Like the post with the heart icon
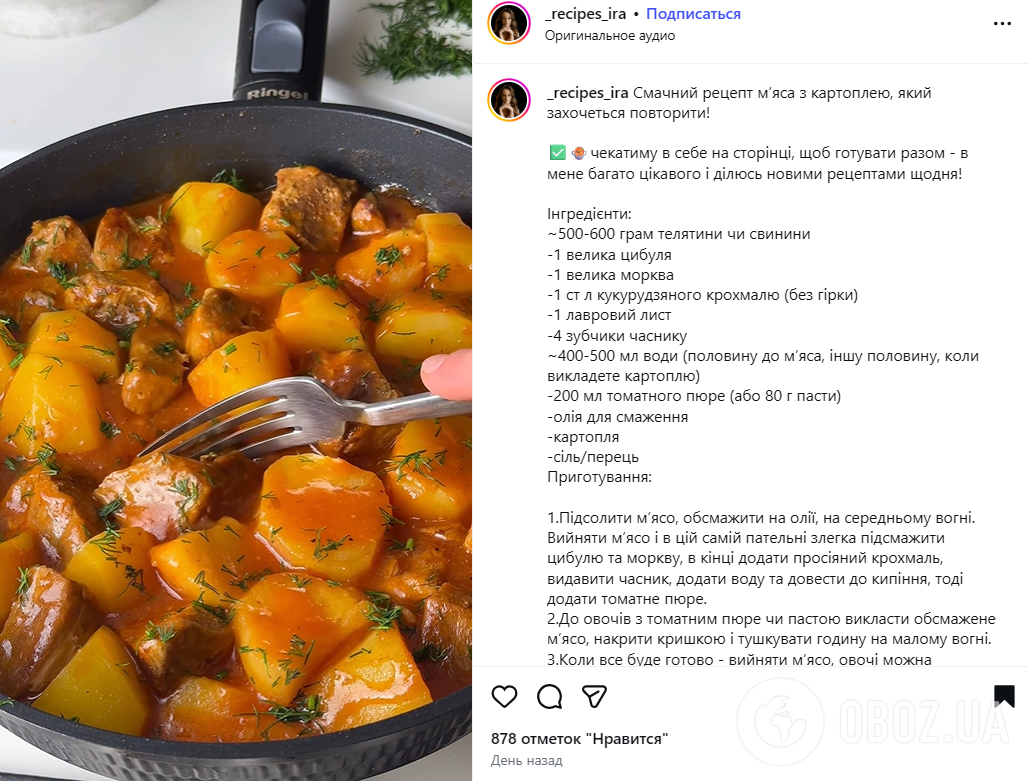The height and width of the screenshot is (781, 1028). (505, 696)
